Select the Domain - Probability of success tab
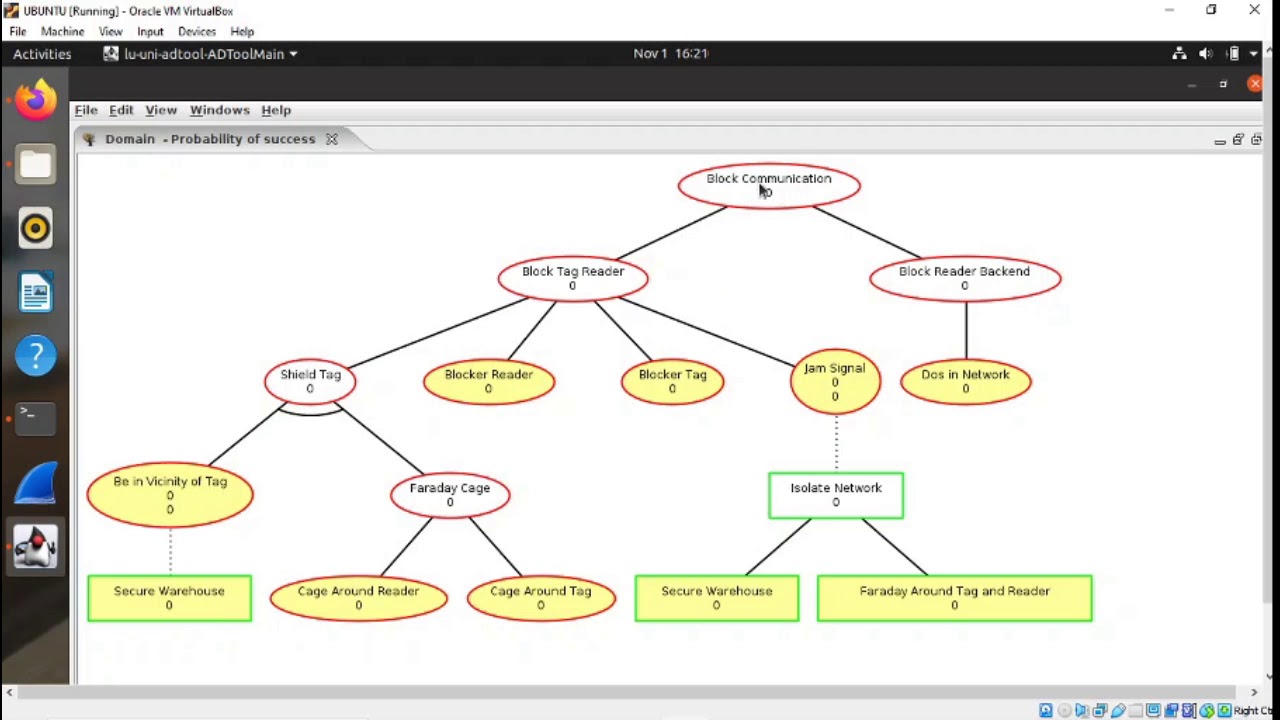 pos(210,139)
